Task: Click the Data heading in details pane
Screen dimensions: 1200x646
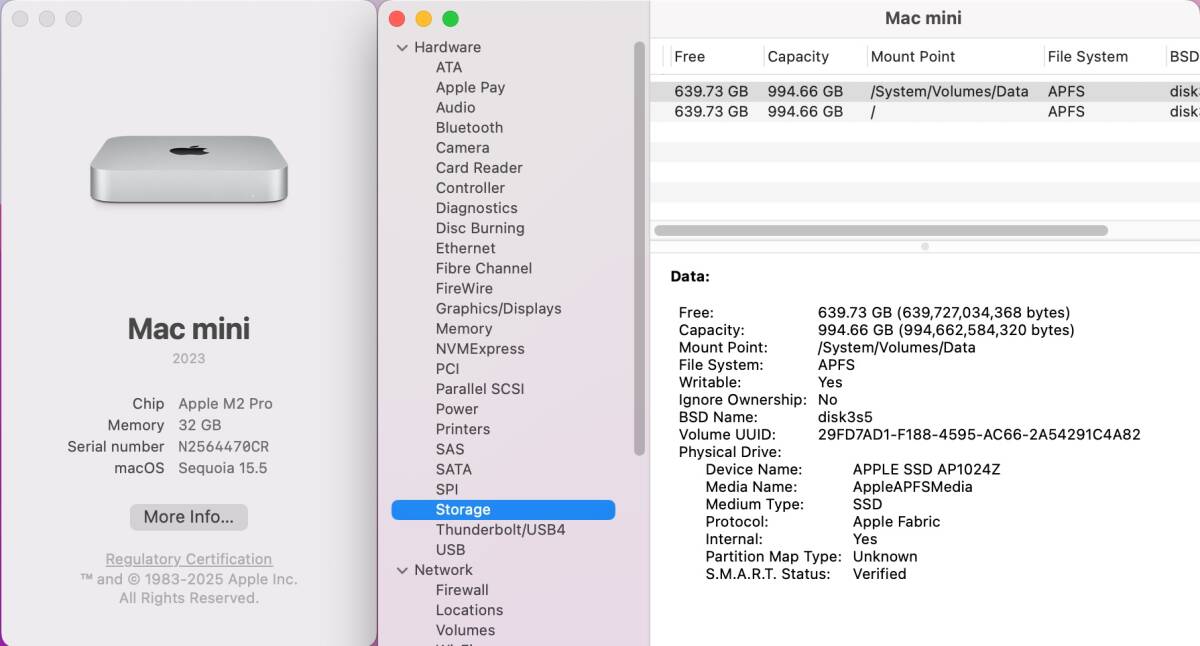Action: pyautogui.click(x=690, y=277)
